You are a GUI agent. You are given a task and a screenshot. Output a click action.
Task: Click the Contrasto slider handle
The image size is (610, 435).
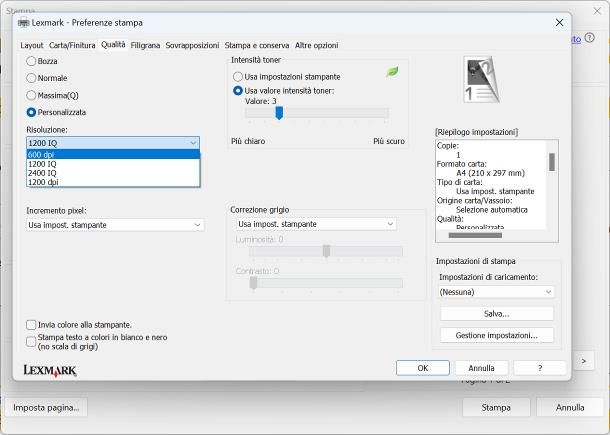click(253, 283)
